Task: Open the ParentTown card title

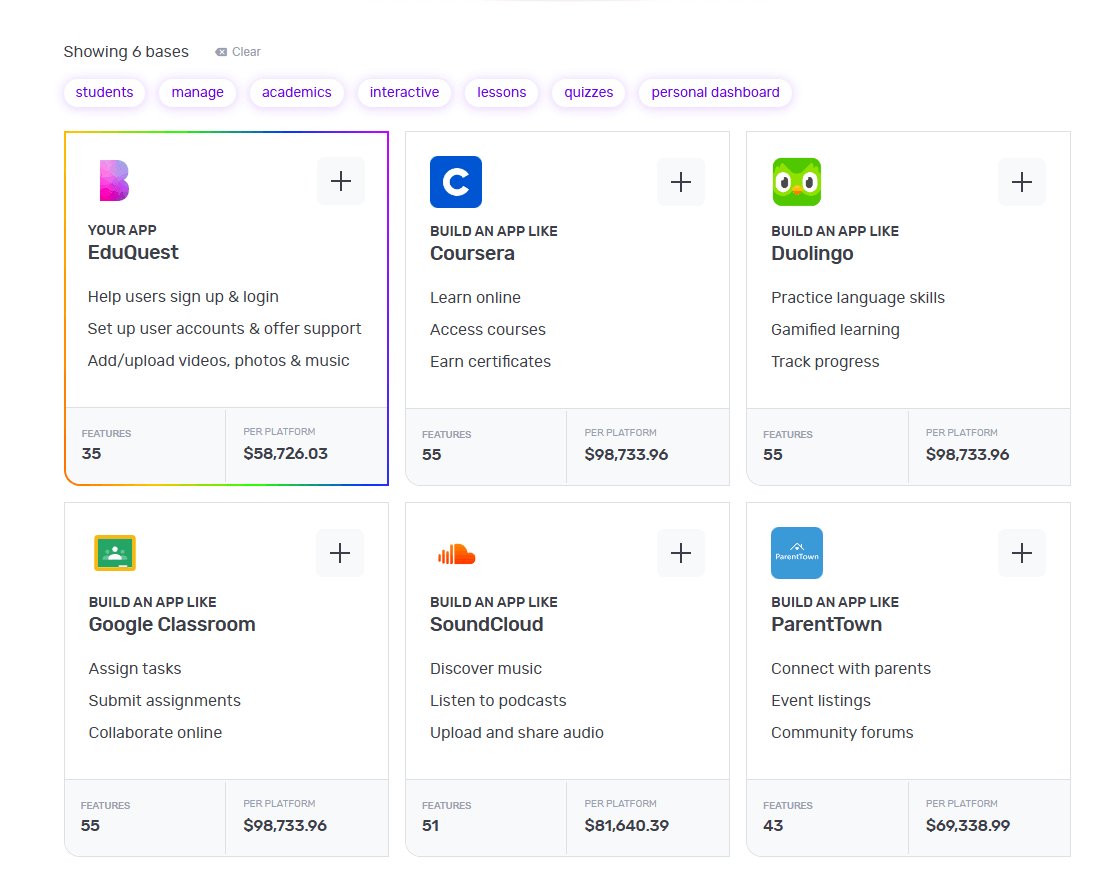Action: coord(826,625)
